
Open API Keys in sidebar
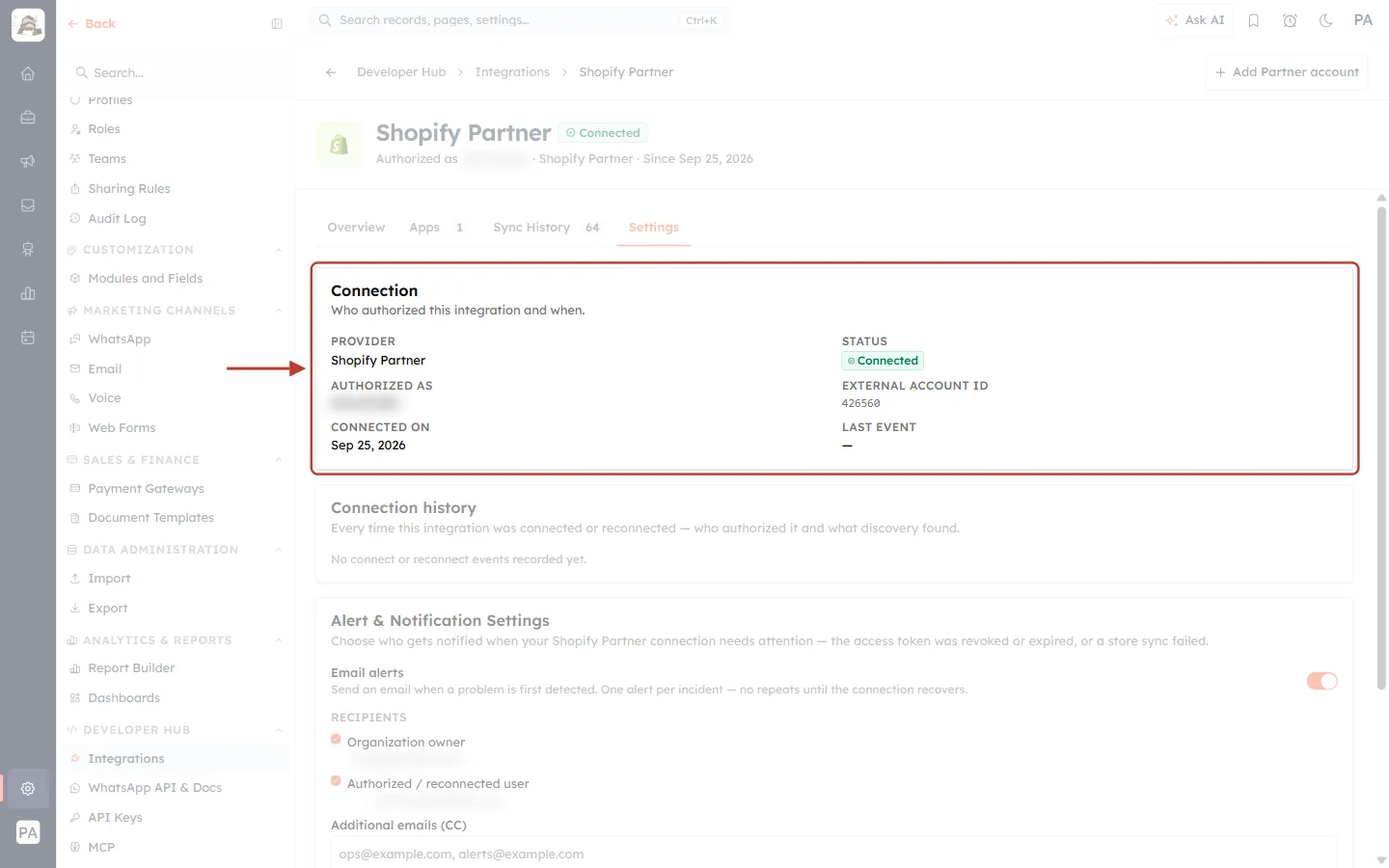click(115, 818)
